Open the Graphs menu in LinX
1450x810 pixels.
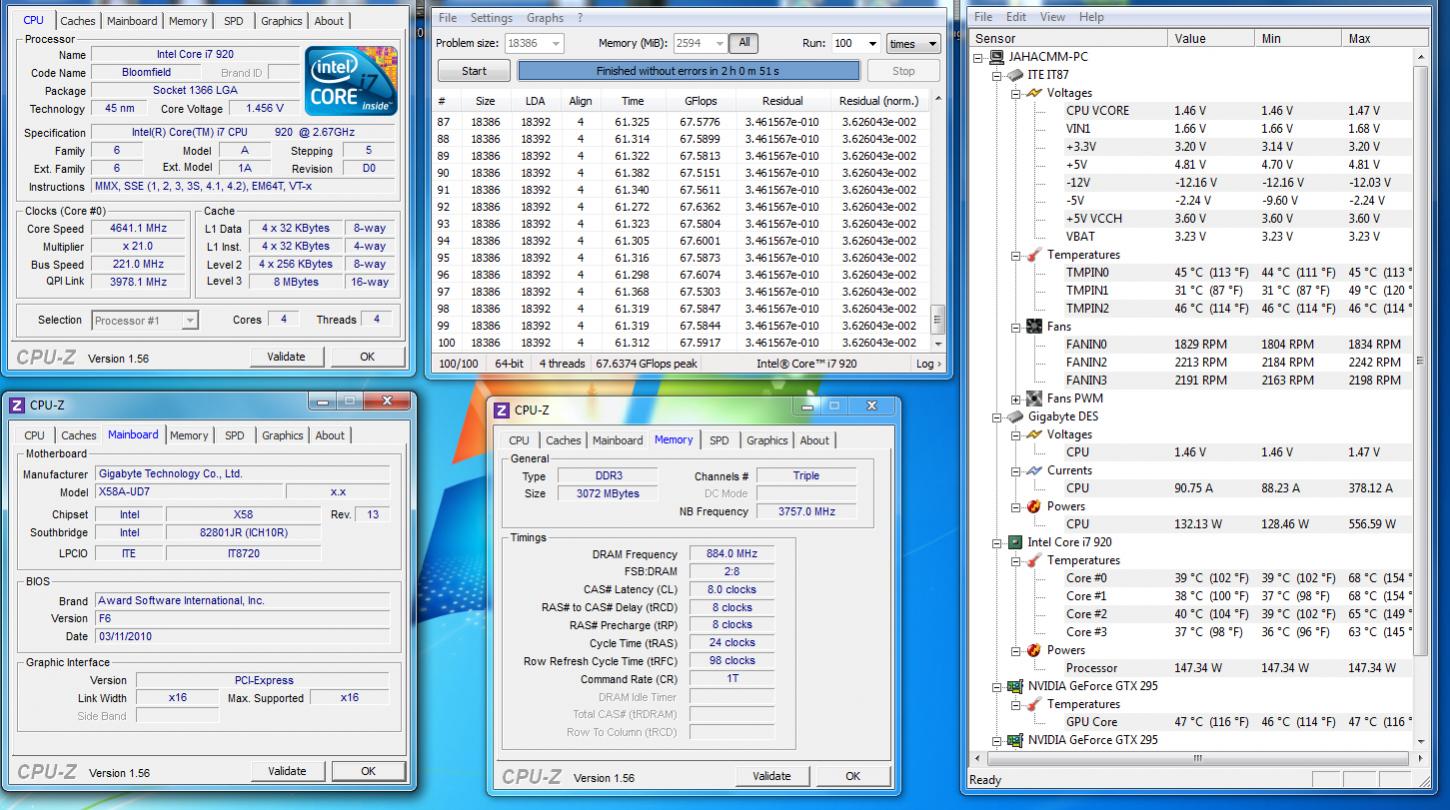pyautogui.click(x=545, y=18)
